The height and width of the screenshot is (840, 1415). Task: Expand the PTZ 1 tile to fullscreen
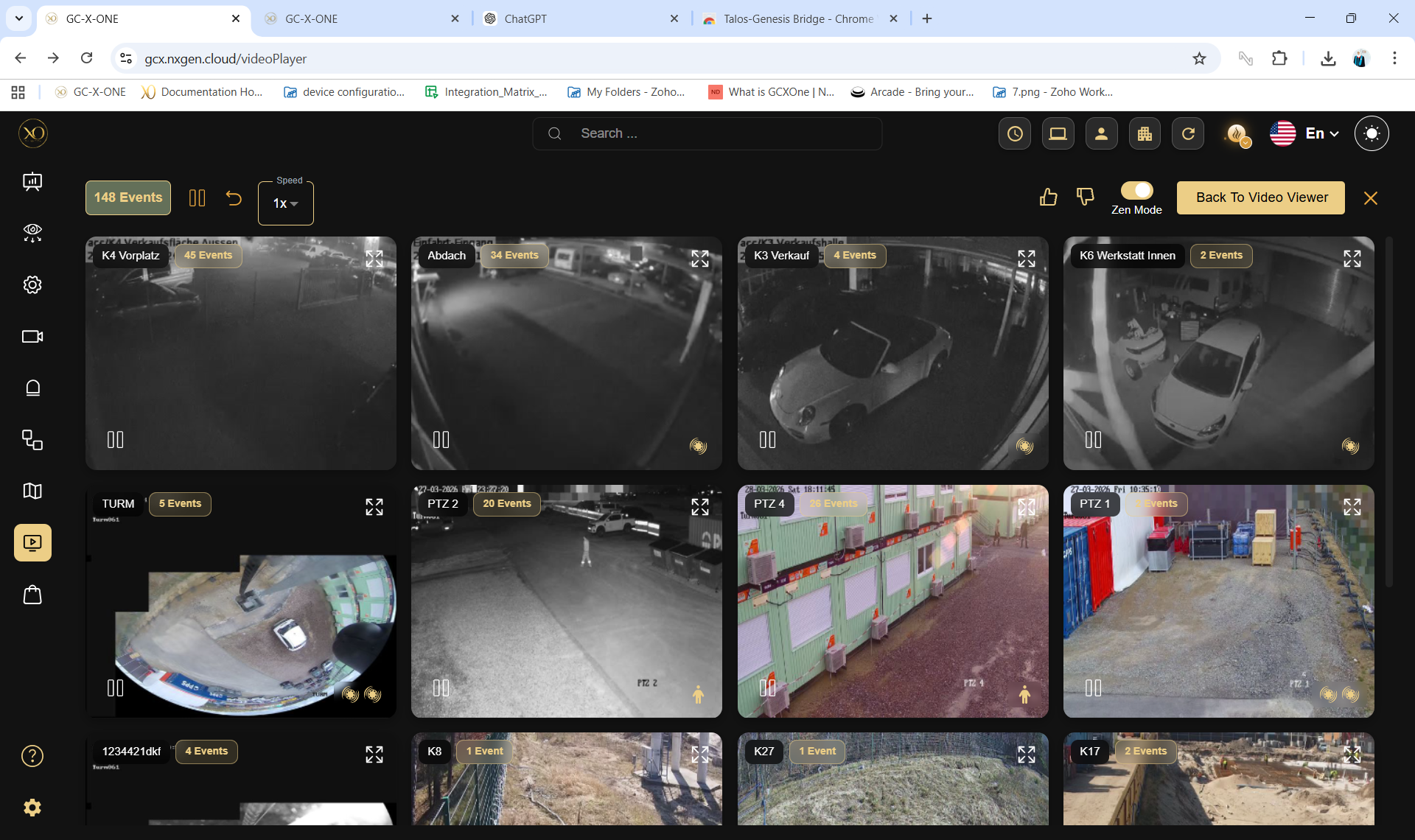click(1352, 507)
